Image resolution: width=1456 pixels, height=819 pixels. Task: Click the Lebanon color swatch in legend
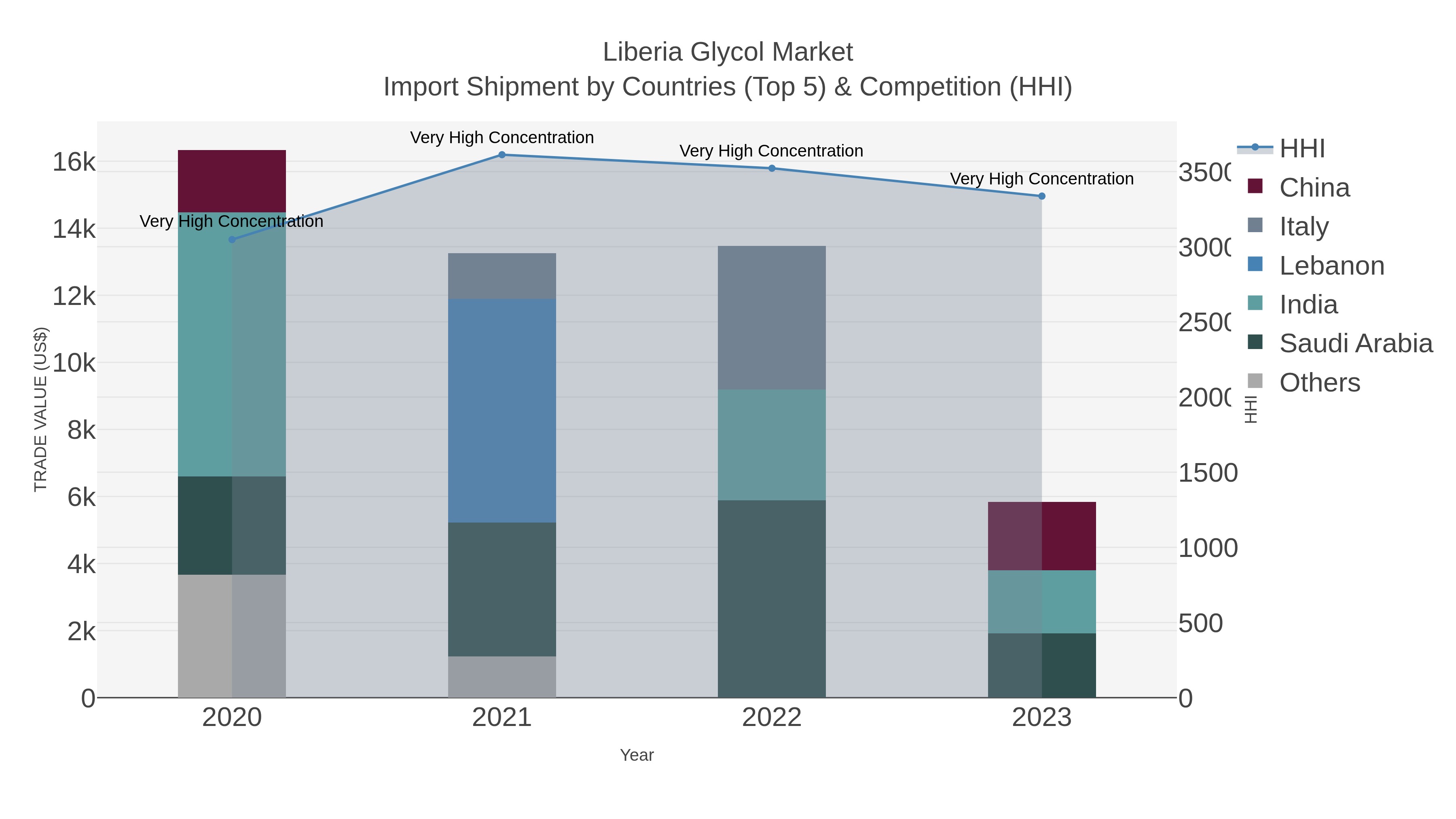(x=1255, y=264)
